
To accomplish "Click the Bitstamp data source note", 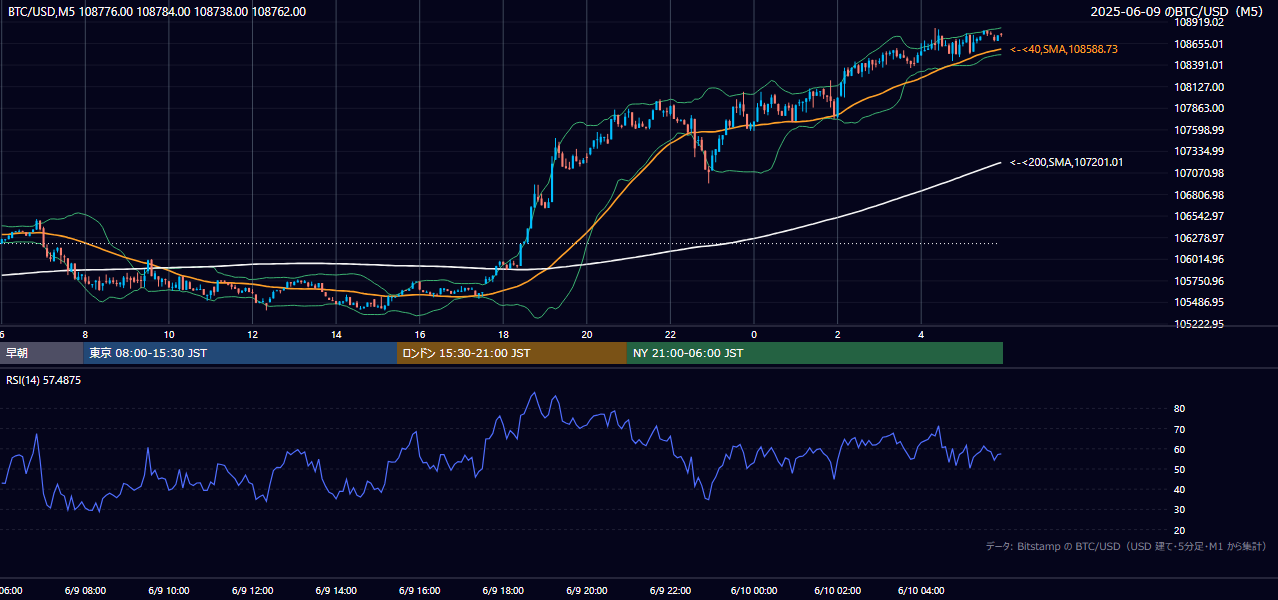I will [1126, 546].
